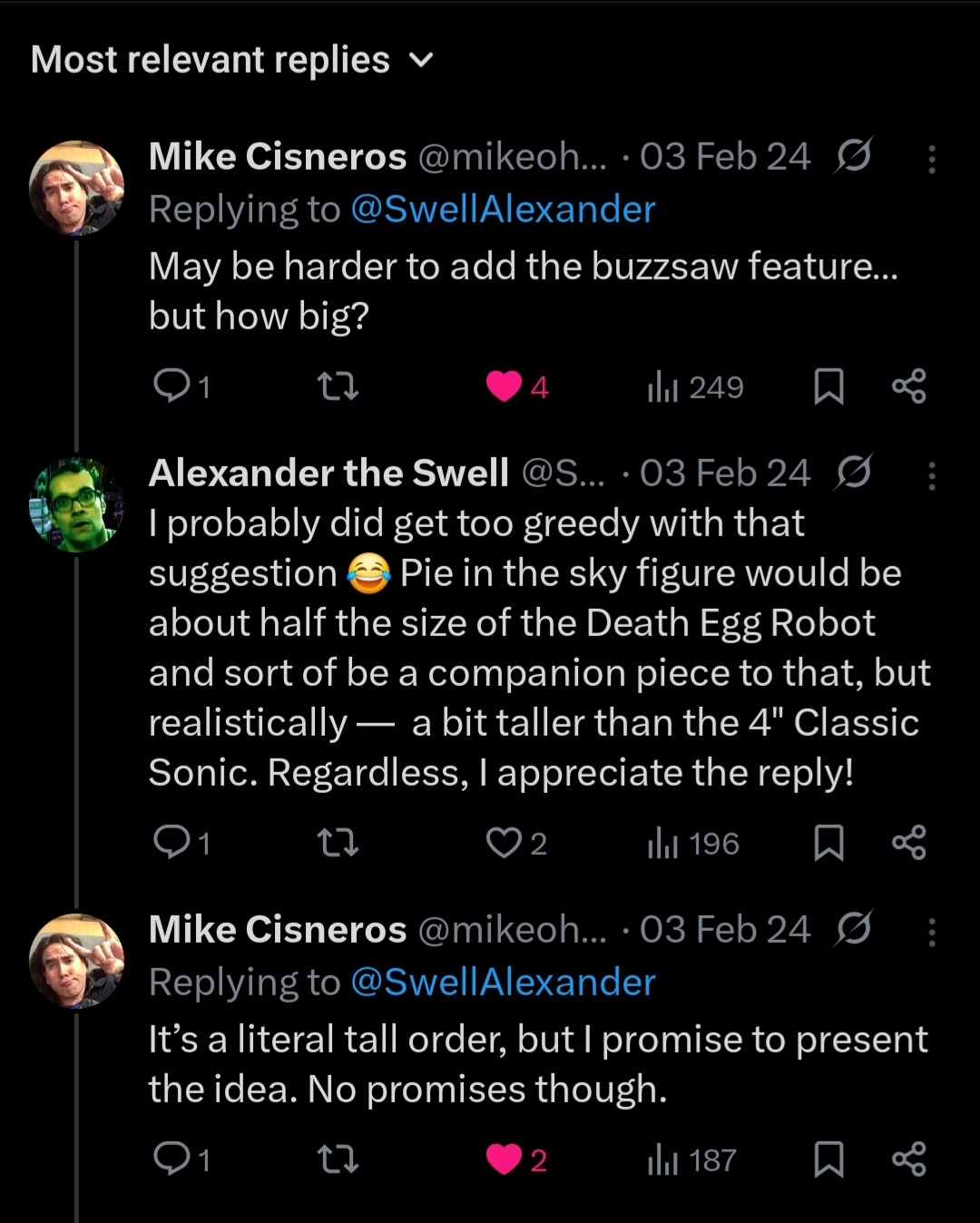Share the buzzsaw feature tweet
980x1223 pixels.
pos(908,386)
